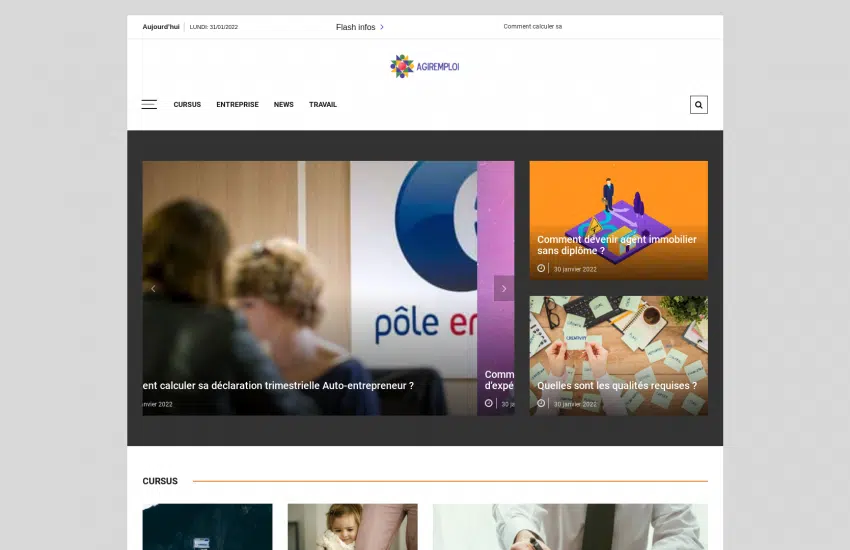This screenshot has height=550, width=850.
Task: Open the Cursus menu item
Action: tap(187, 105)
